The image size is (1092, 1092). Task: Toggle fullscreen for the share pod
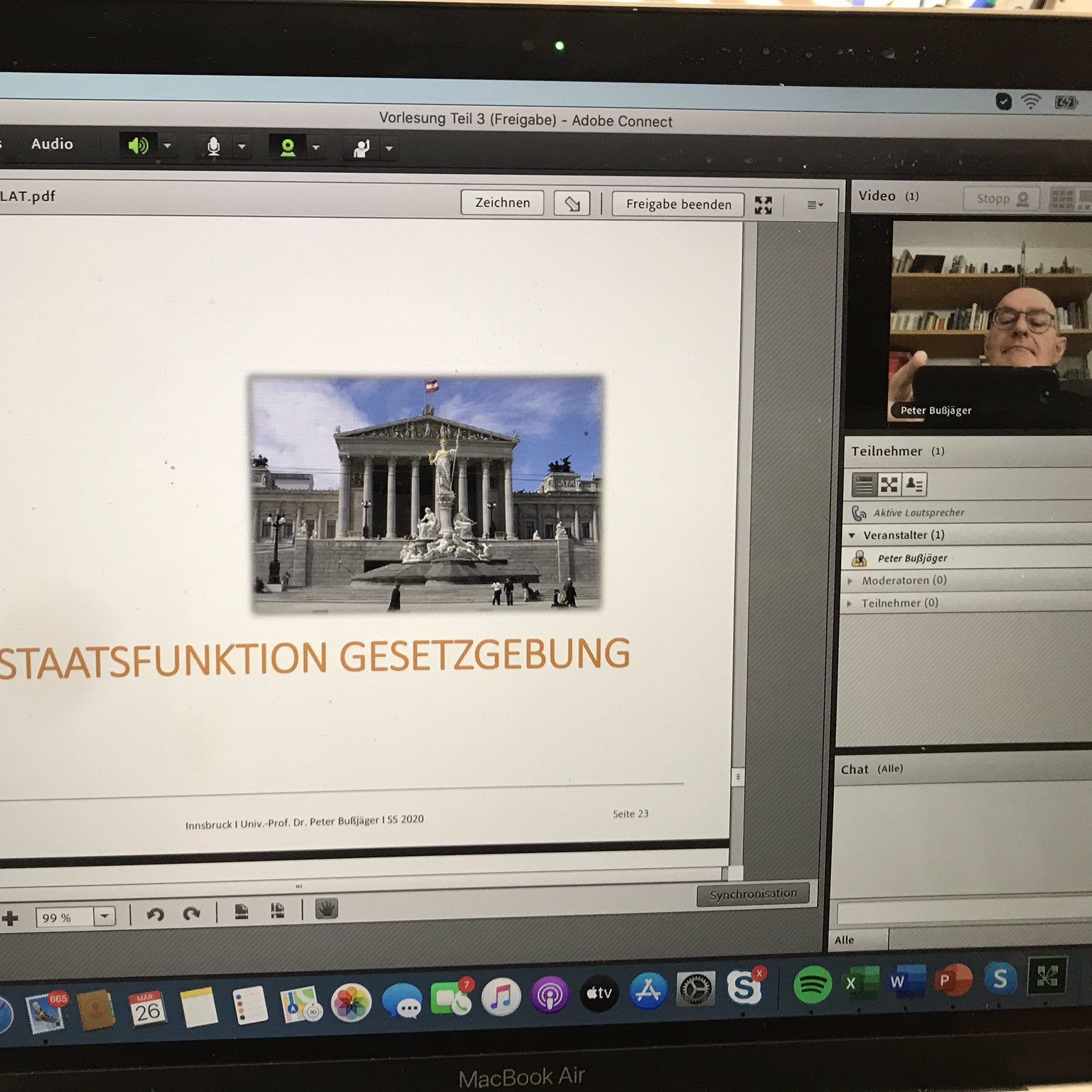(x=763, y=205)
